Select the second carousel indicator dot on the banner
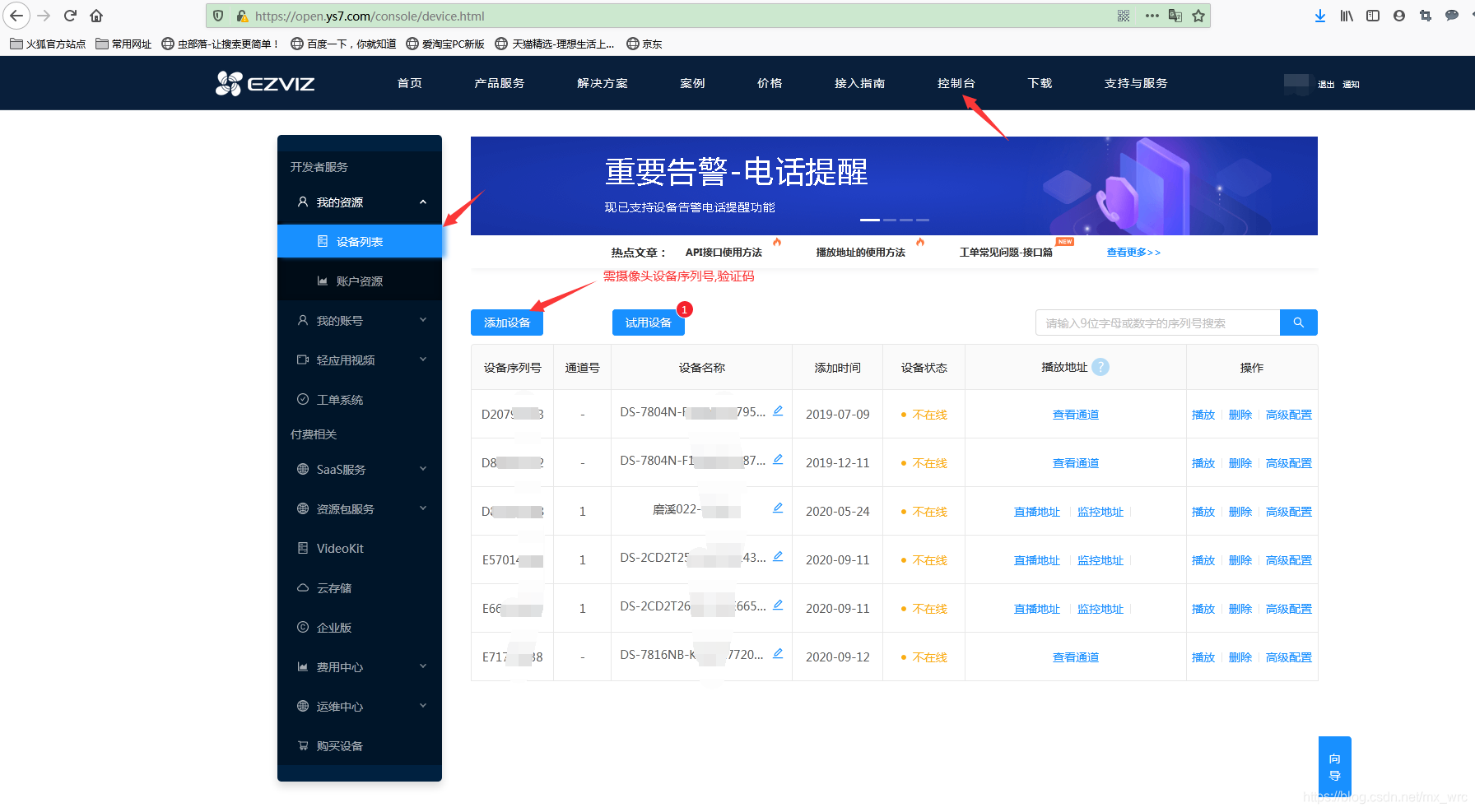The width and height of the screenshot is (1475, 812). point(888,220)
